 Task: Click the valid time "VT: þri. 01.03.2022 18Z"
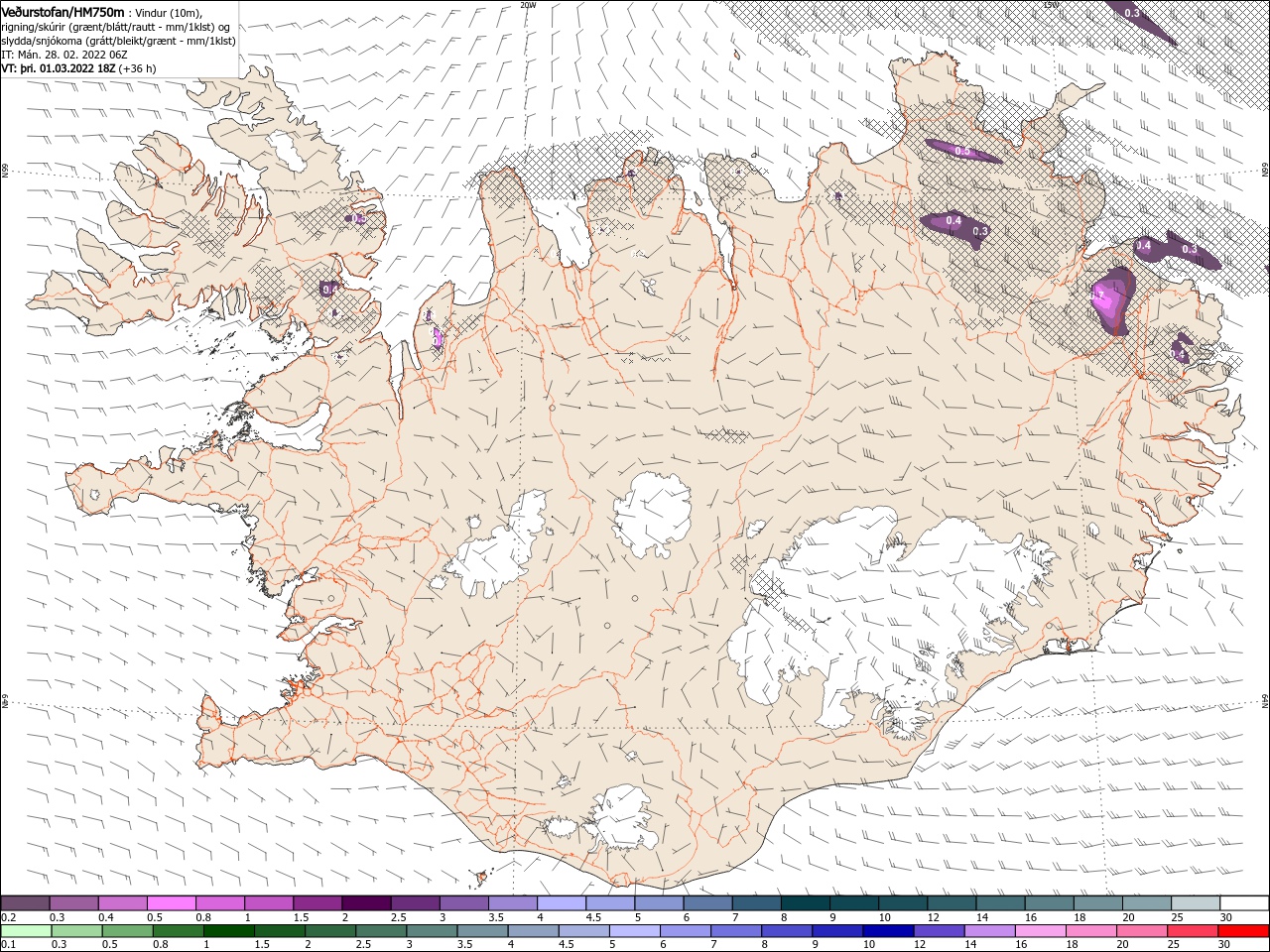pyautogui.click(x=59, y=68)
